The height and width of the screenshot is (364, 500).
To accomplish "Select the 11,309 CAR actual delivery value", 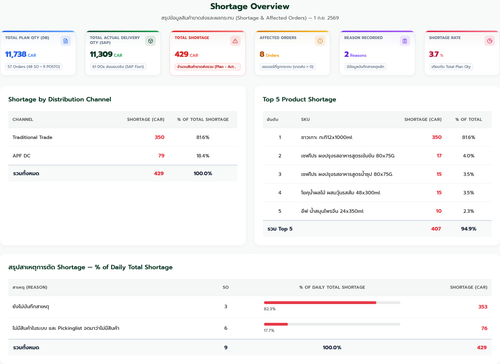I will coord(106,54).
